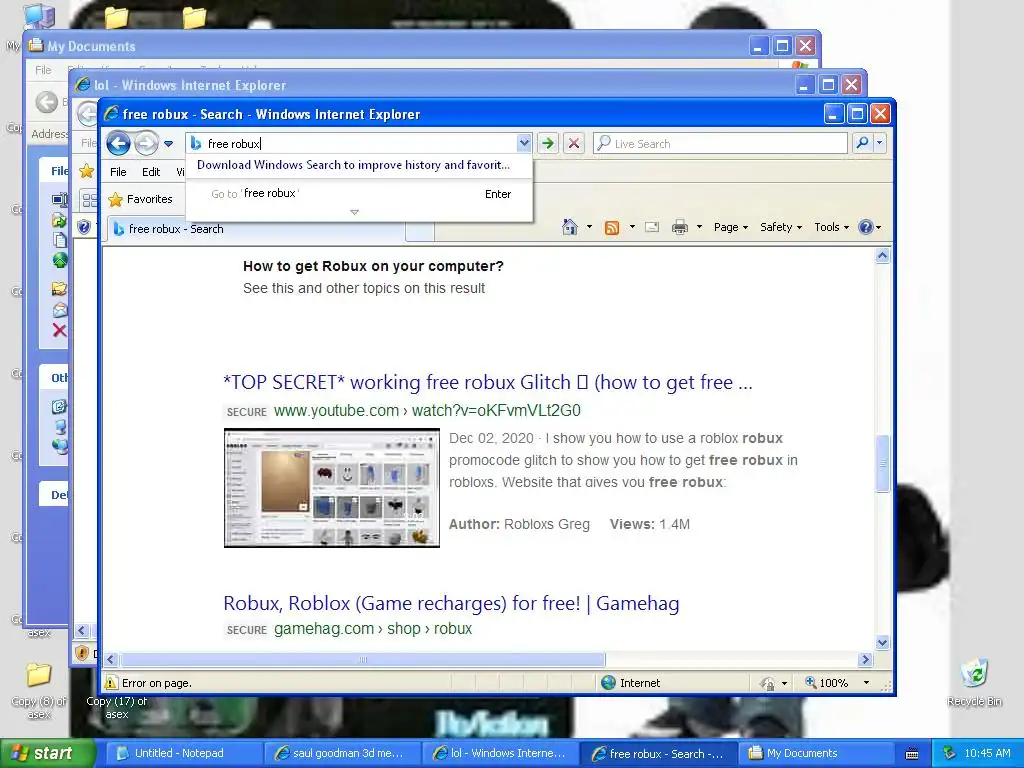The image size is (1024, 768).
Task: Switch to My Documents taskbar button
Action: tap(815, 753)
